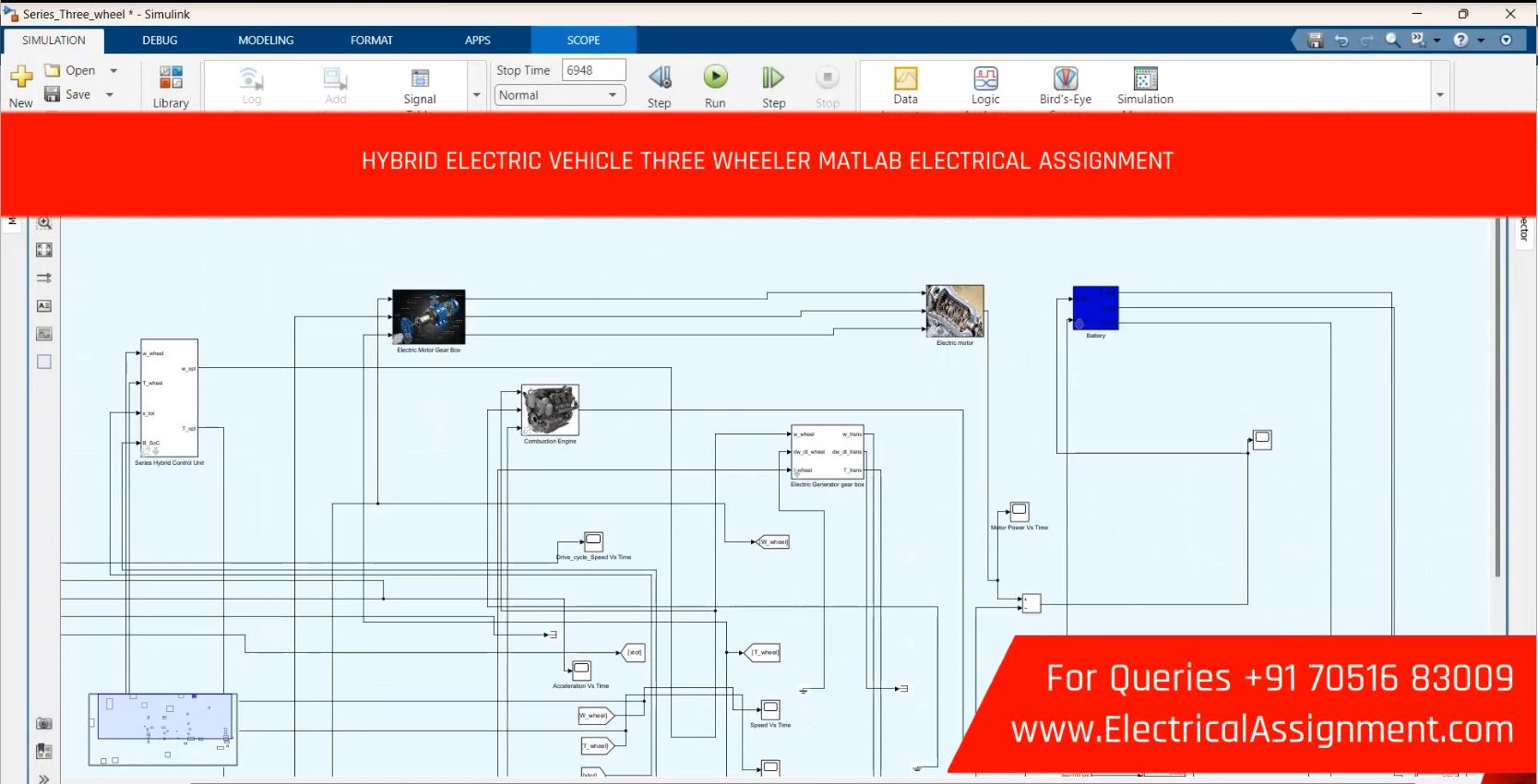This screenshot has width=1538, height=784.
Task: Select the Combustion Engine block
Action: coord(550,410)
